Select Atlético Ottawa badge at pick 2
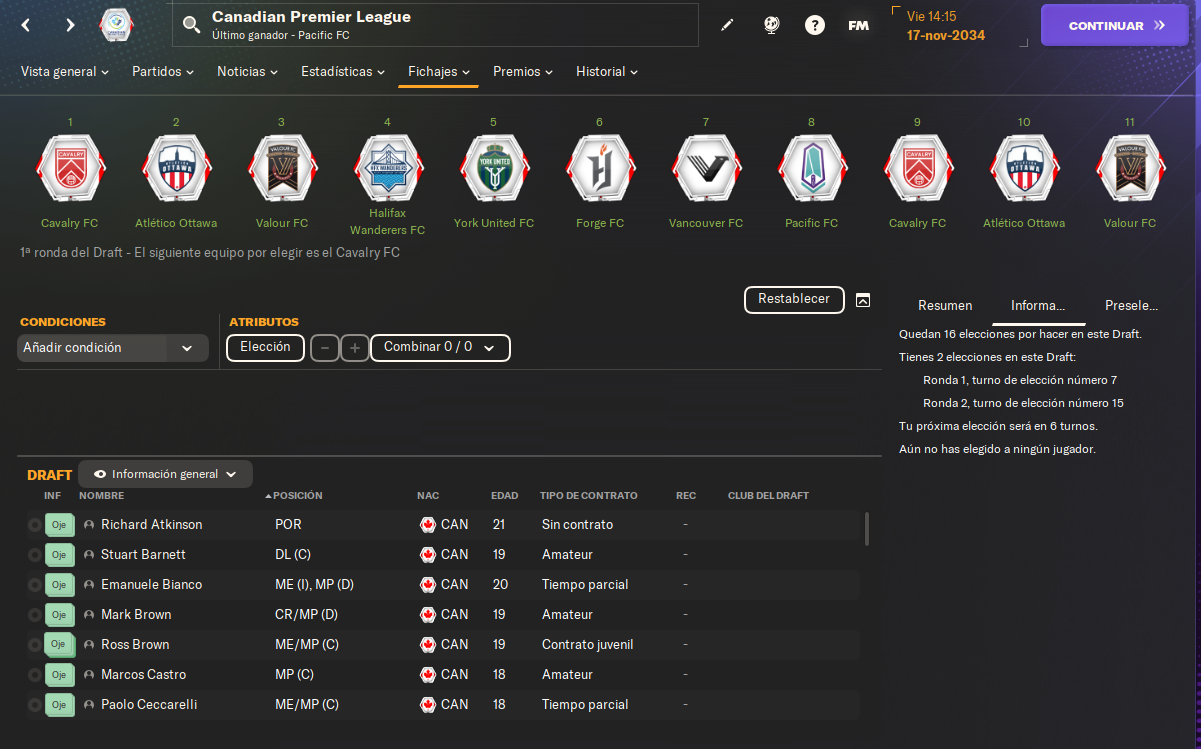Screen dimensions: 1201x749 pos(175,169)
